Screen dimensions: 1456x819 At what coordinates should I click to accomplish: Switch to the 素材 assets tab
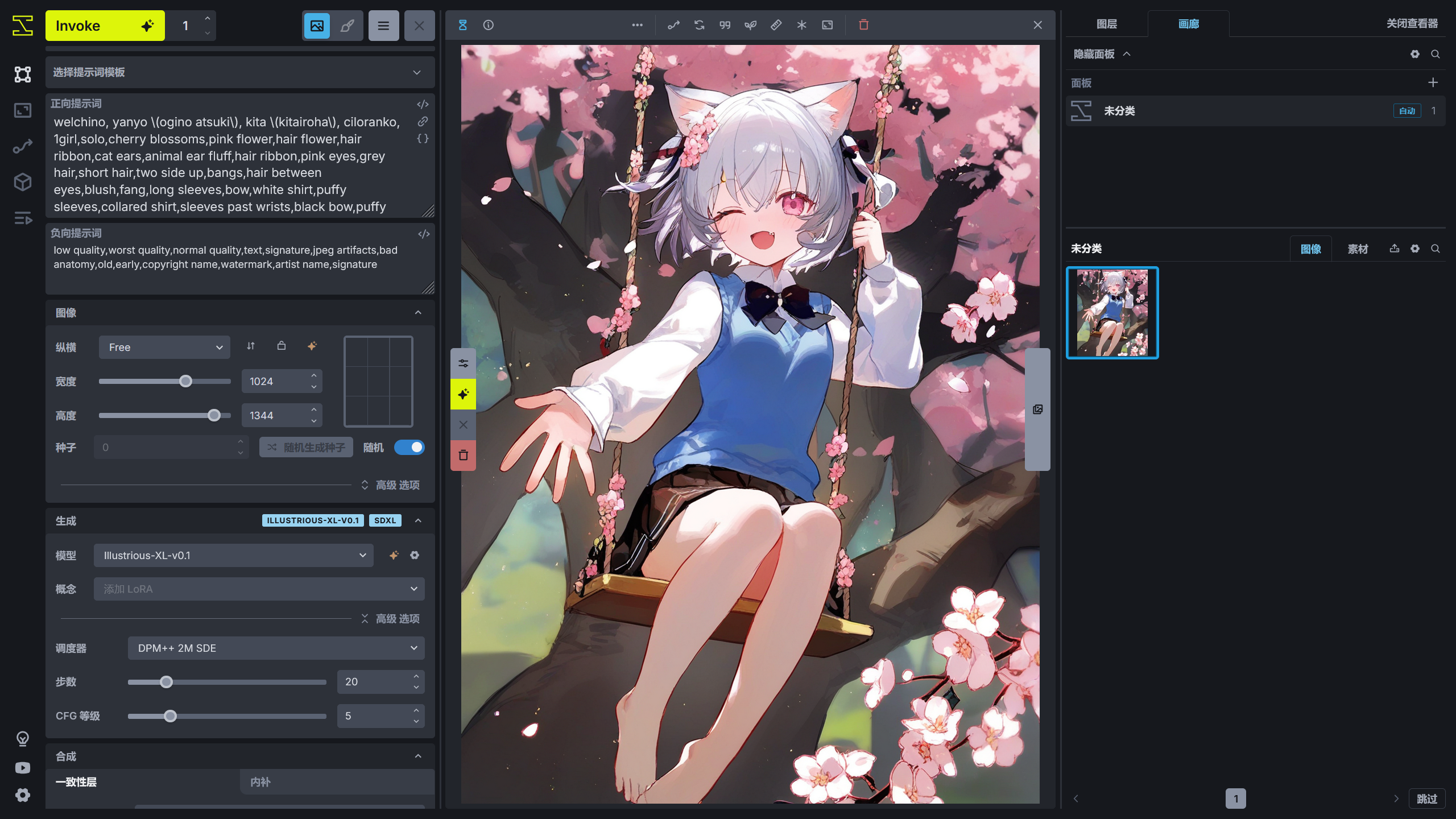pyautogui.click(x=1358, y=249)
